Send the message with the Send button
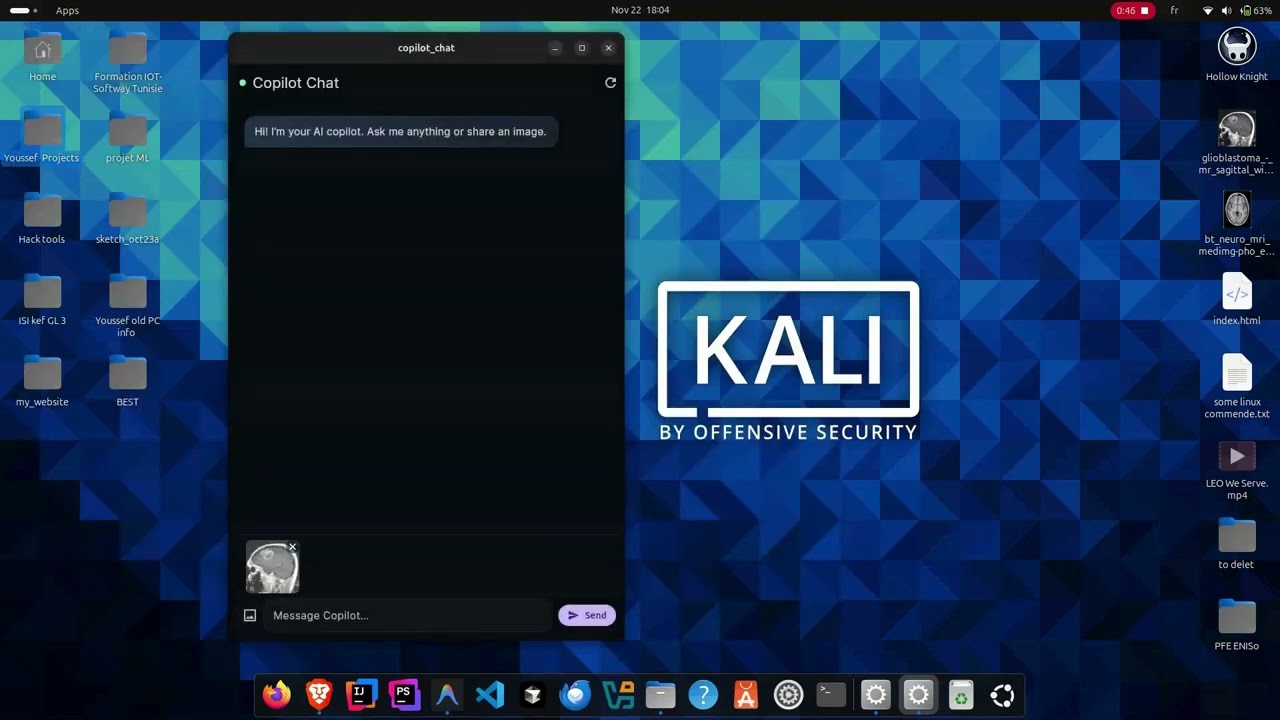 587,615
